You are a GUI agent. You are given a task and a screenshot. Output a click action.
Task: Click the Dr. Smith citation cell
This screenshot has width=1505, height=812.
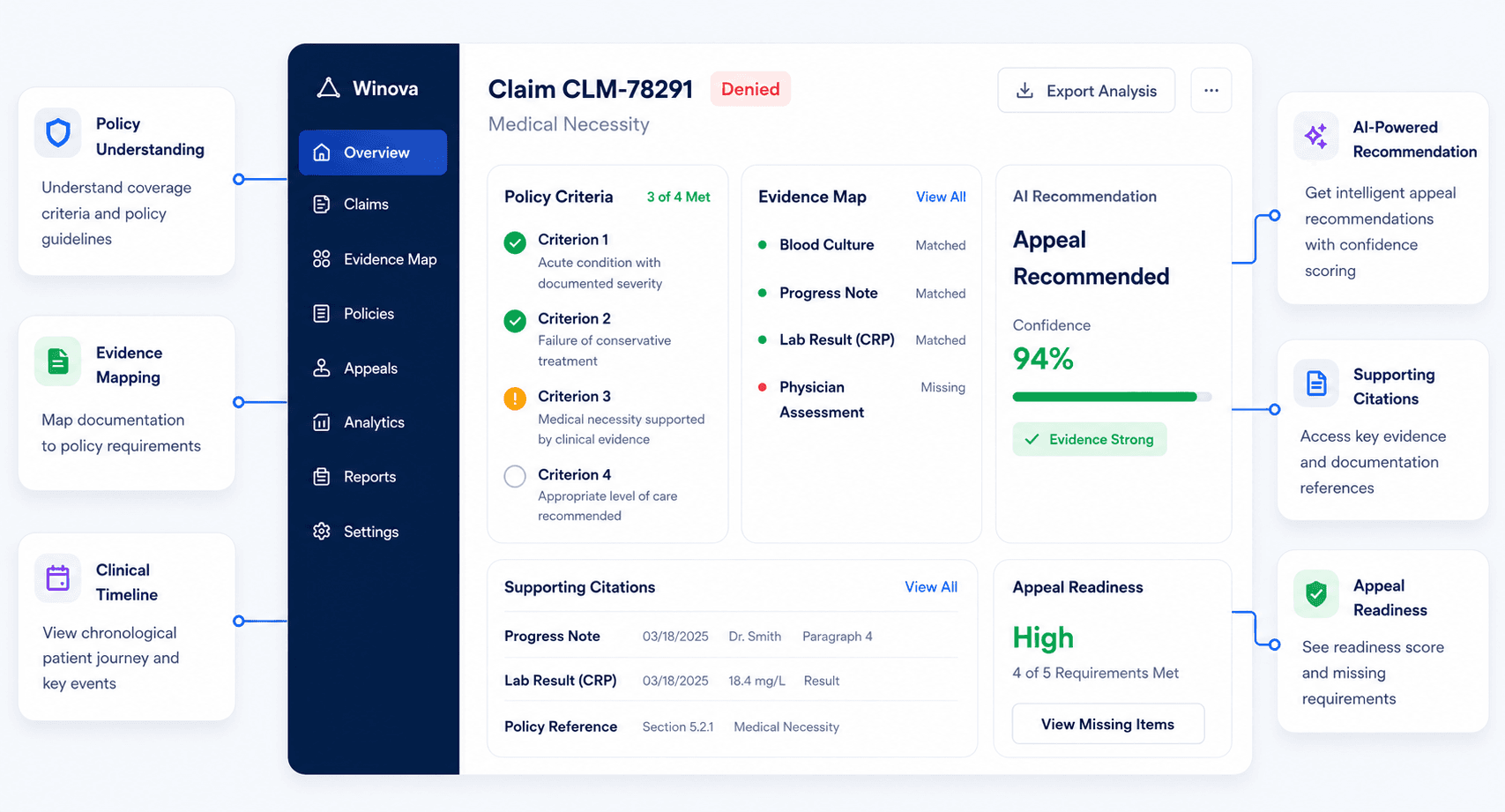point(755,637)
